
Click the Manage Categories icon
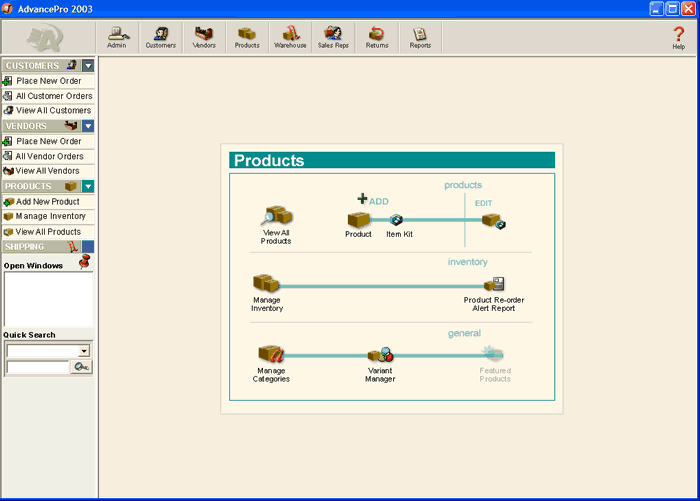point(271,354)
